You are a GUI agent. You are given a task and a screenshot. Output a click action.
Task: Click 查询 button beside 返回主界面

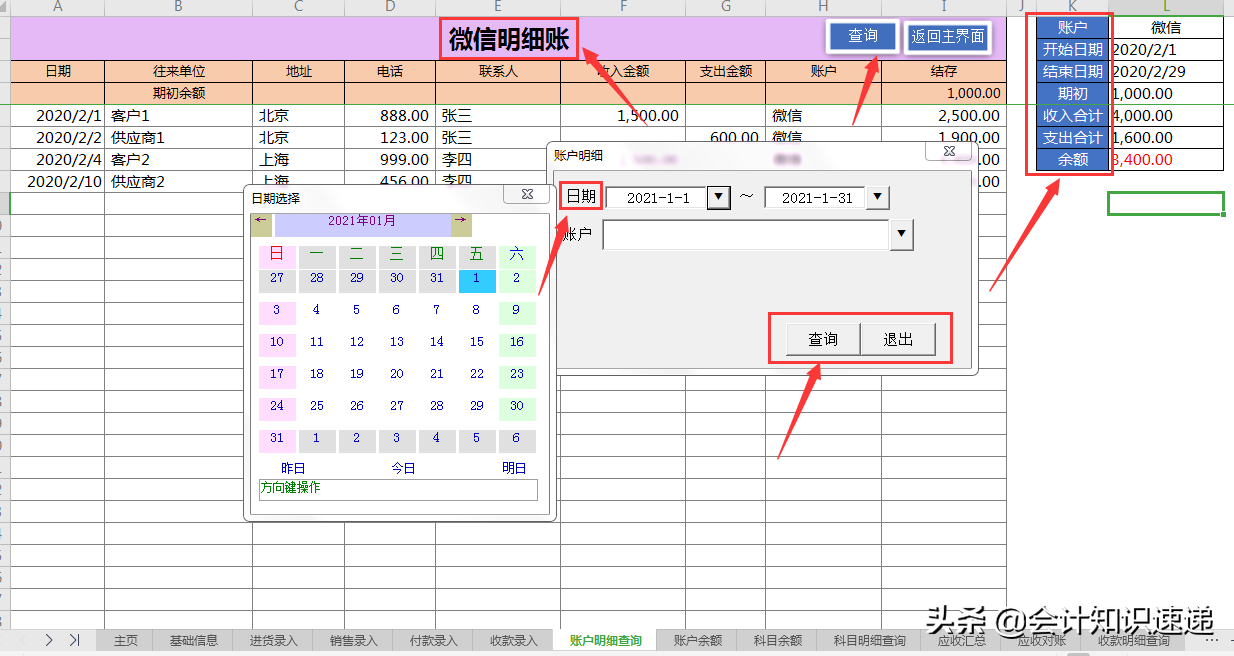(x=862, y=37)
